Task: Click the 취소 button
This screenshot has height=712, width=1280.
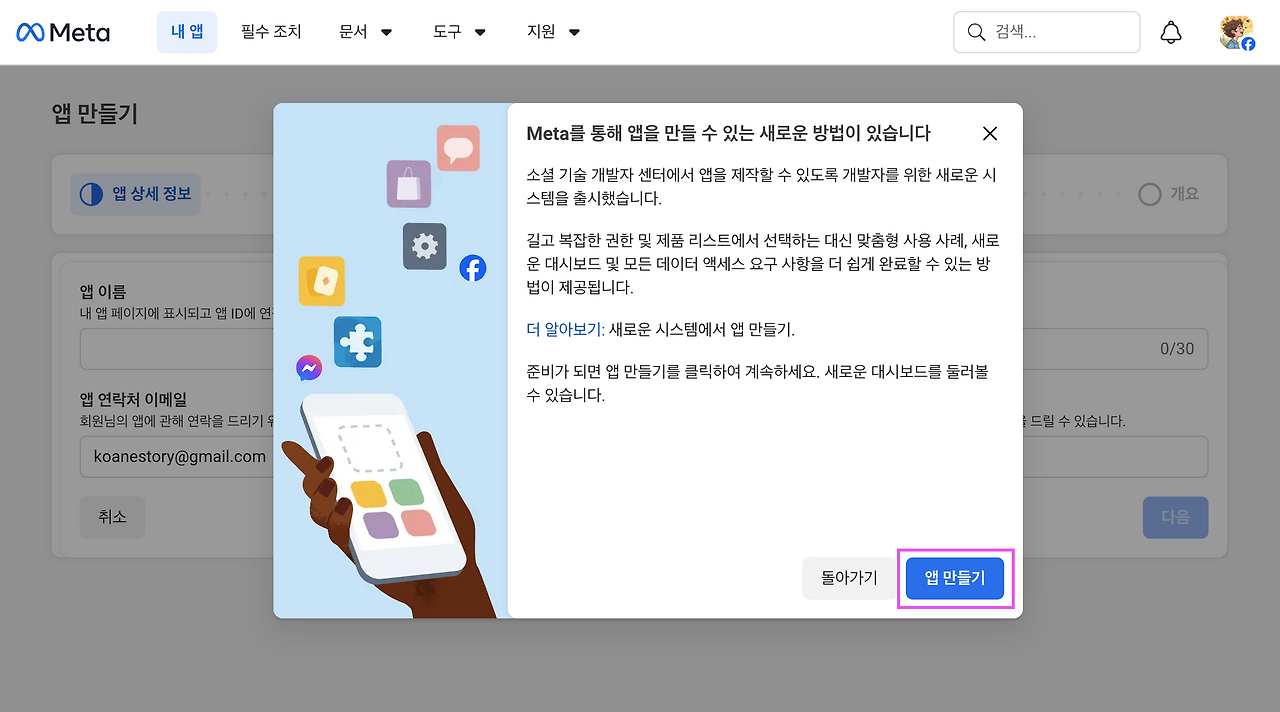Action: (x=112, y=517)
